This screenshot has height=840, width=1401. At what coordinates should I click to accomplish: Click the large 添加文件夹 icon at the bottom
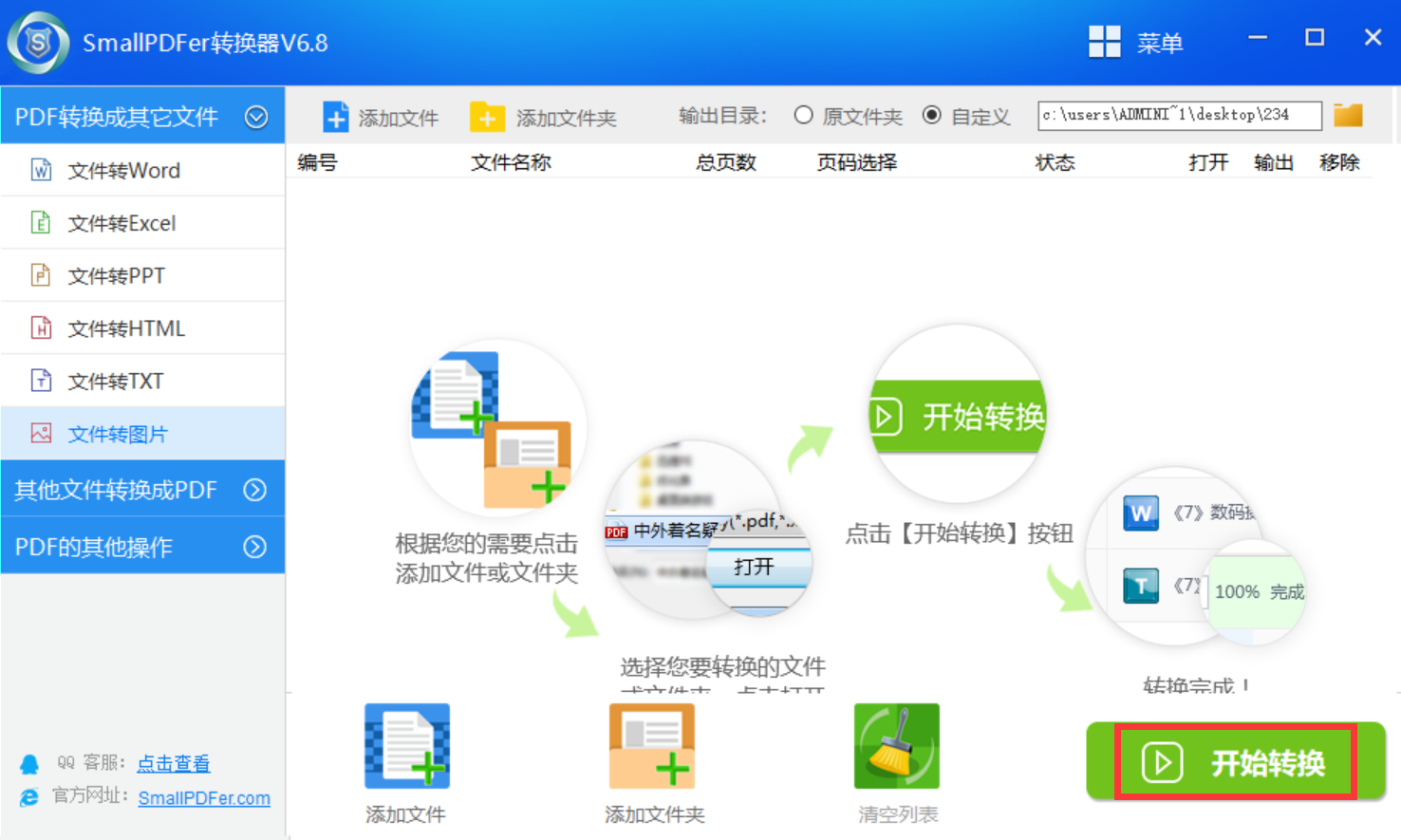click(652, 746)
